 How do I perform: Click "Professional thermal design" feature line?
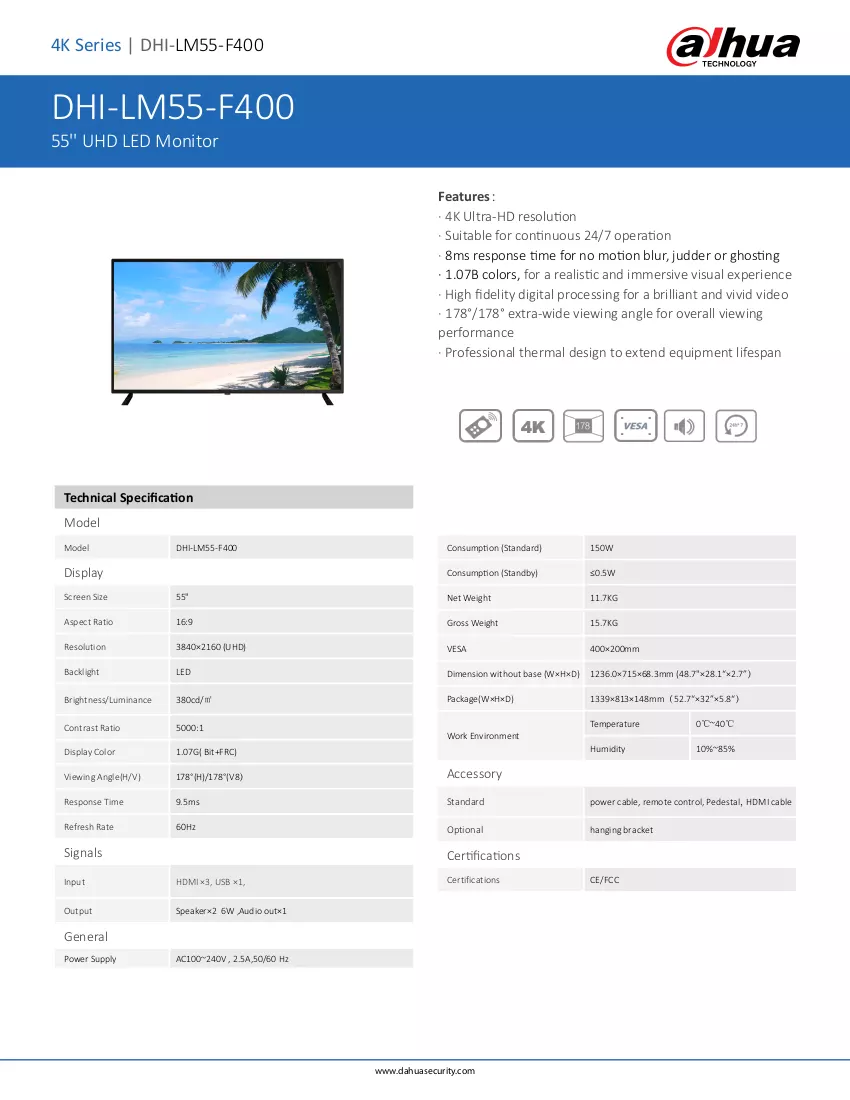613,352
